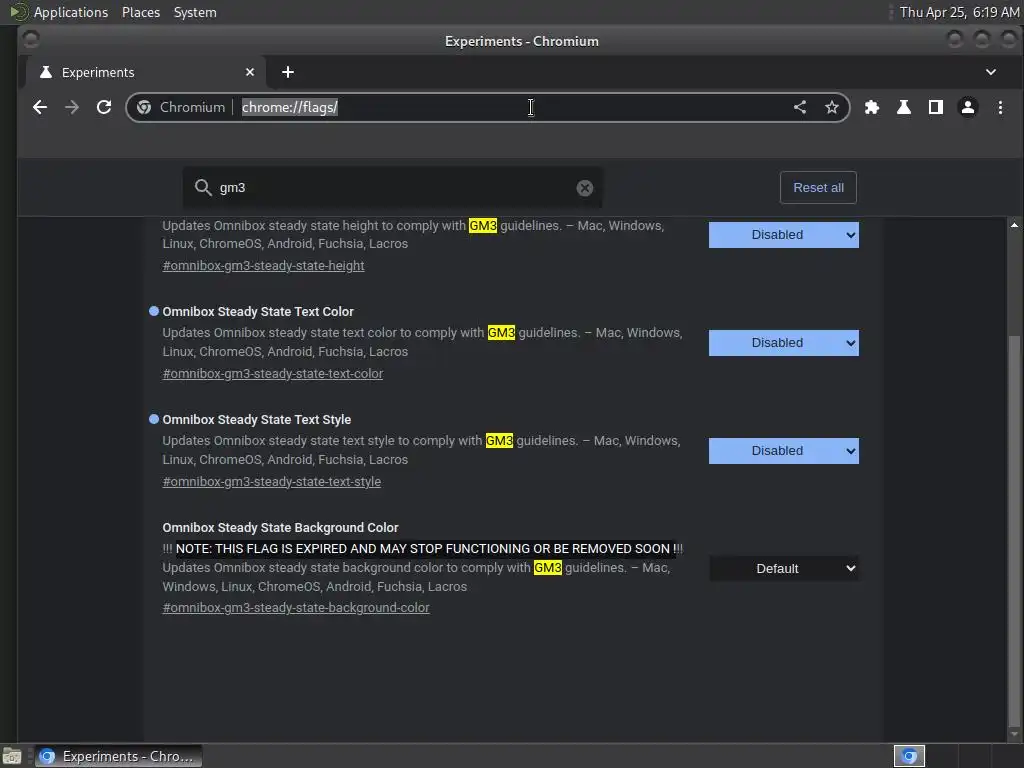Select the Experiments tab
The height and width of the screenshot is (768, 1024).
tap(145, 72)
